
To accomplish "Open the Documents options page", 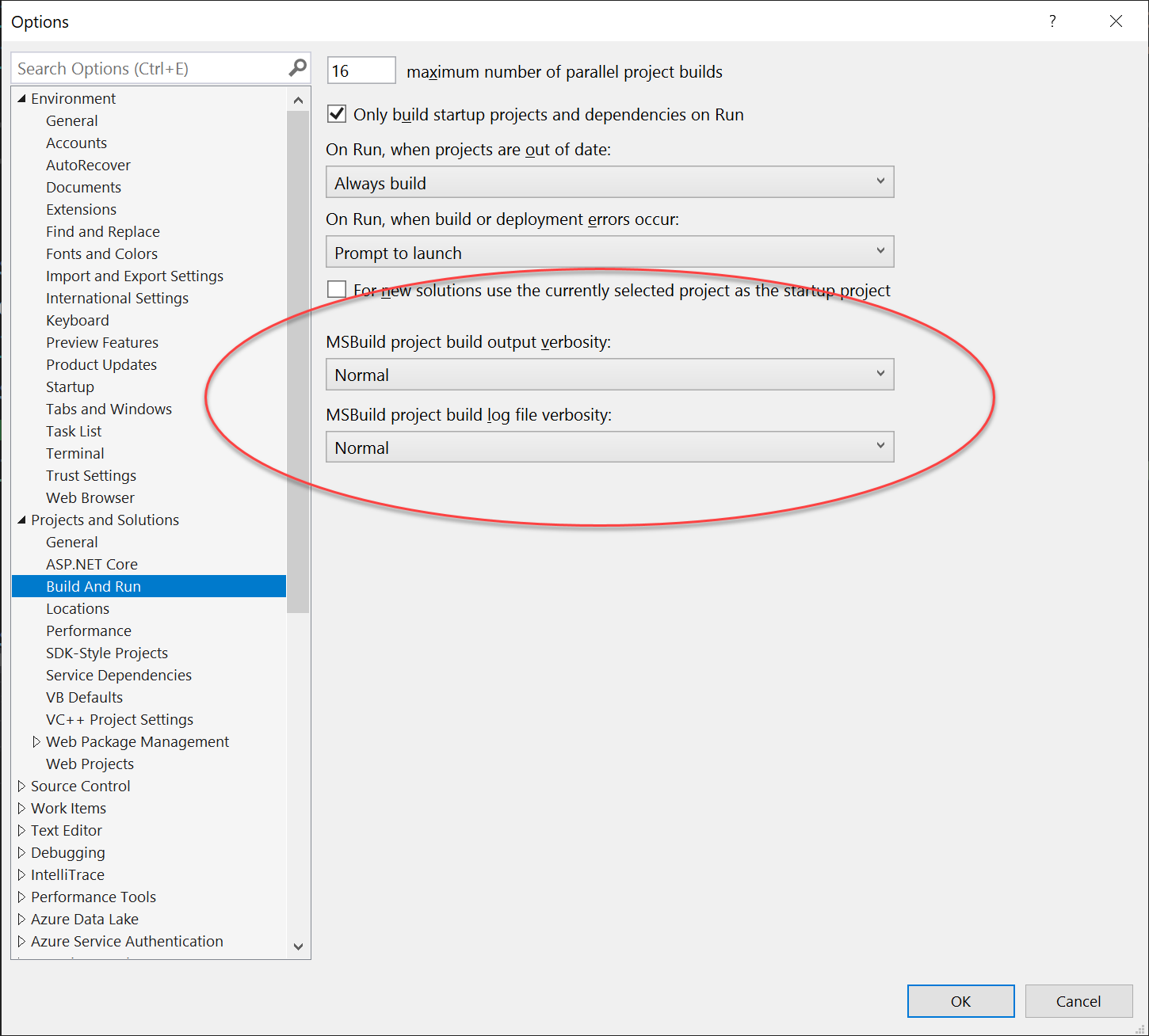I will tap(83, 187).
